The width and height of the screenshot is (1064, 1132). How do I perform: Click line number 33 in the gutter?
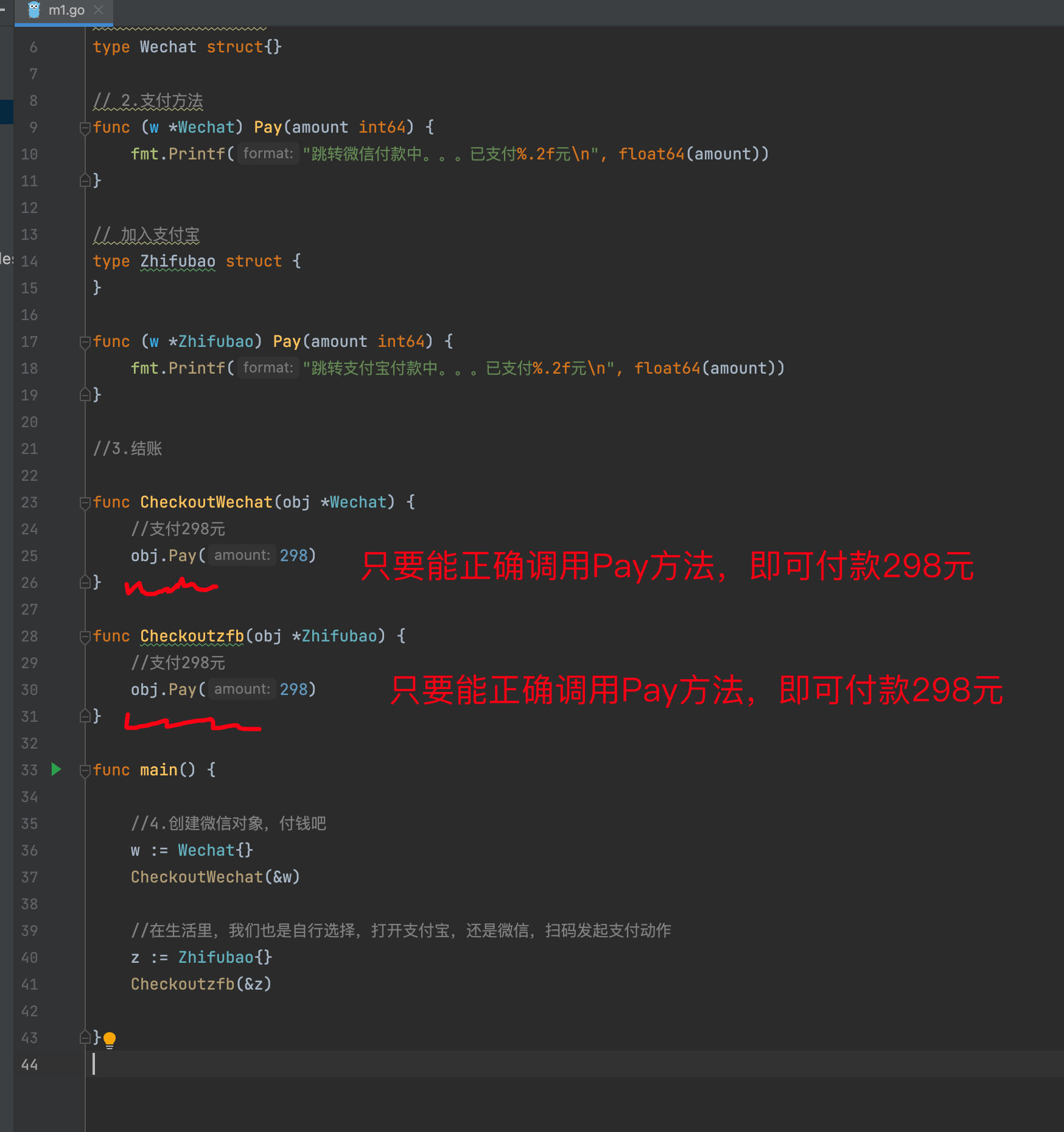click(x=29, y=770)
